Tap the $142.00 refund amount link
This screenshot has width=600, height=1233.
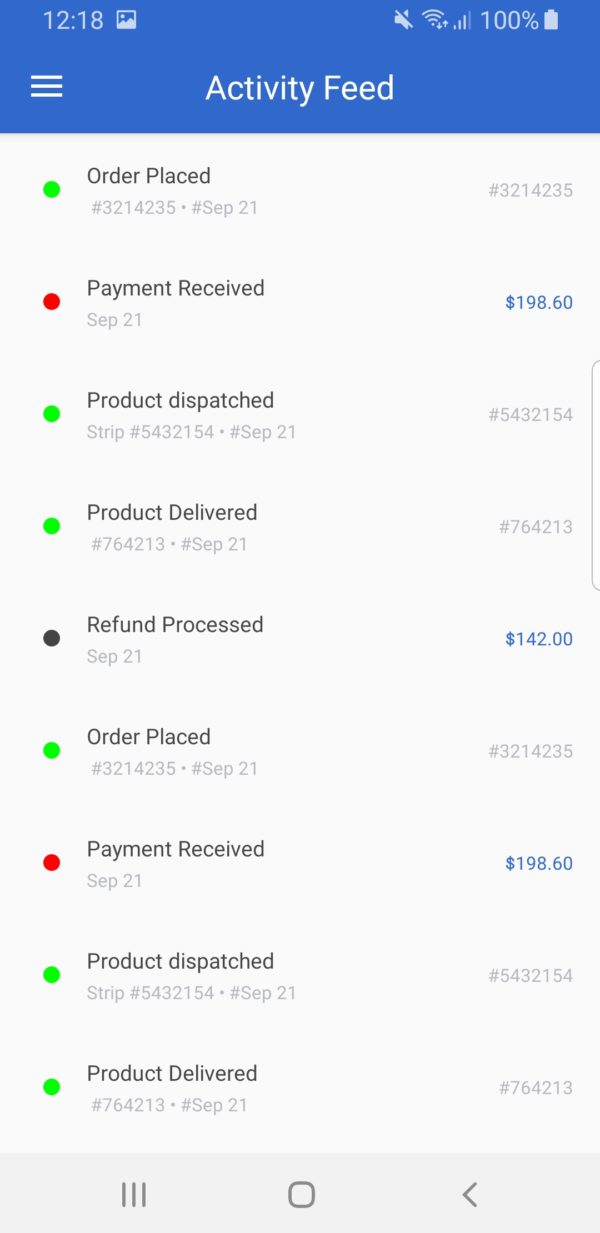539,638
